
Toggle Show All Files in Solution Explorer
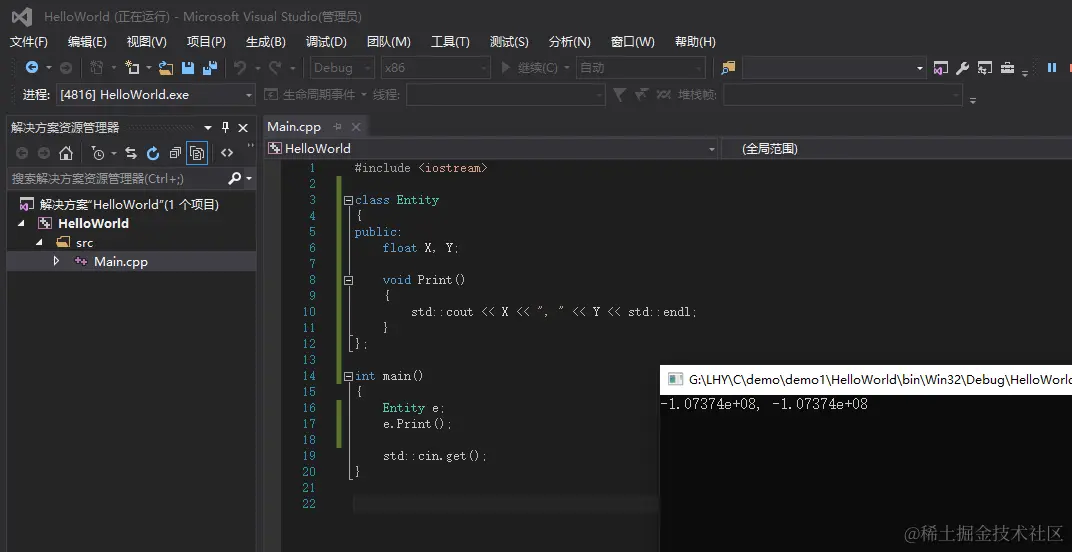click(197, 153)
